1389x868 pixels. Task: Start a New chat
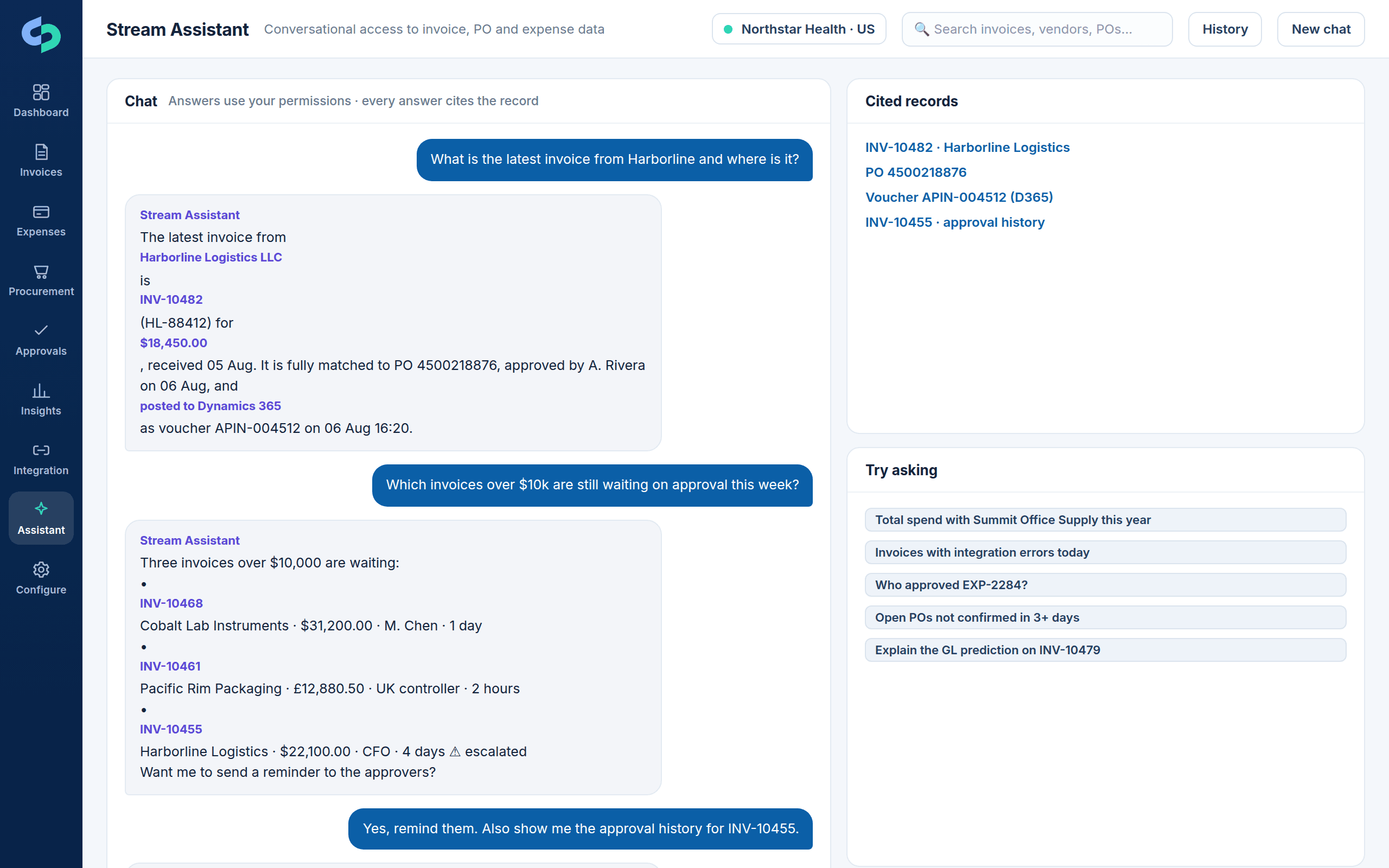[1321, 29]
